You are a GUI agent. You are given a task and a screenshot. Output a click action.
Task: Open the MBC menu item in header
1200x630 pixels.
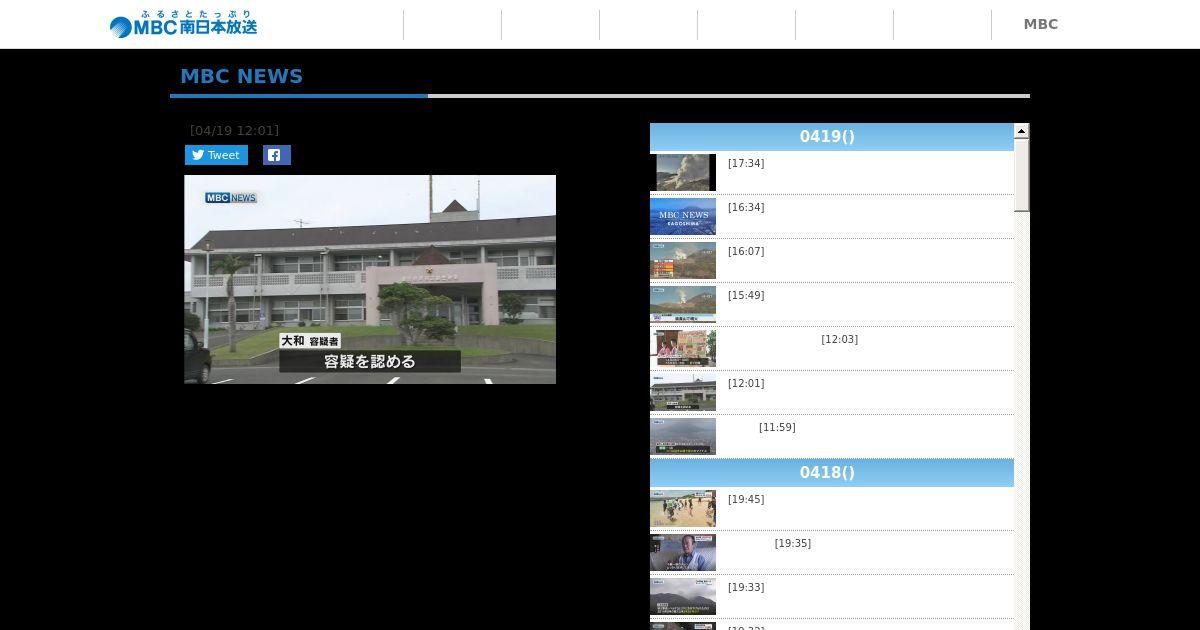pos(1040,24)
